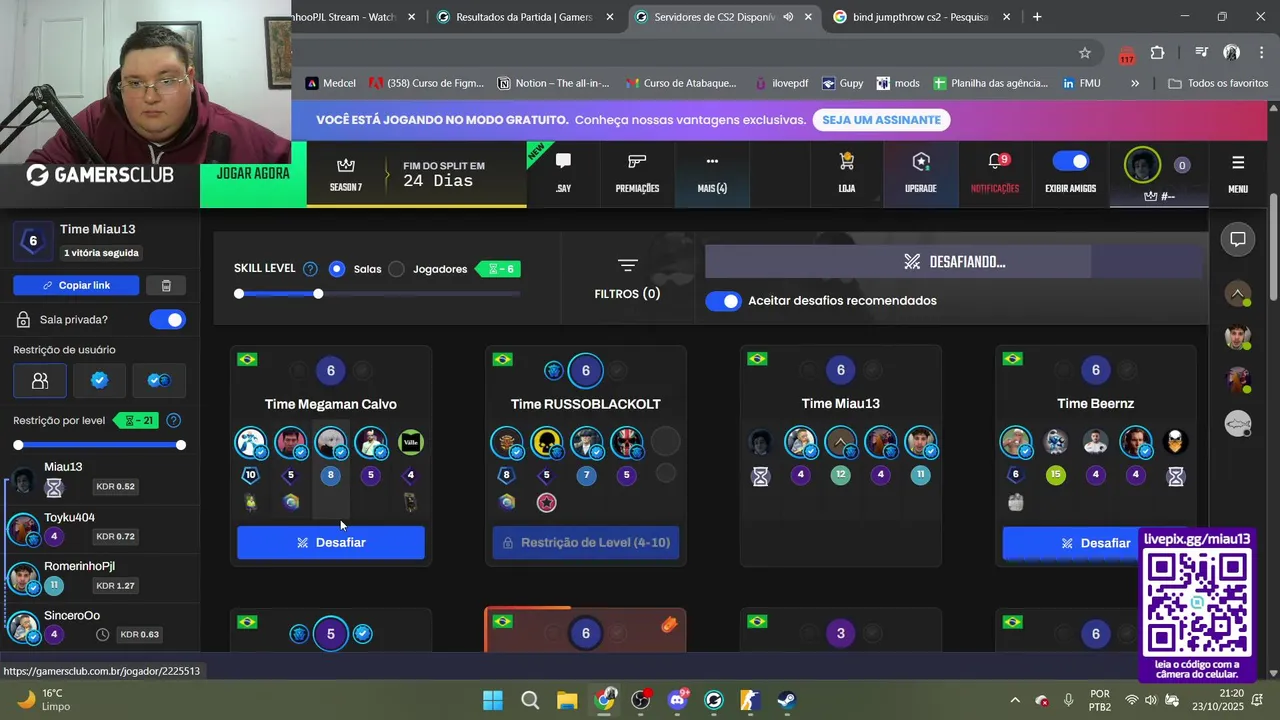Screen dimensions: 1280x720
Task: Open the profile avatar in header
Action: click(1142, 165)
